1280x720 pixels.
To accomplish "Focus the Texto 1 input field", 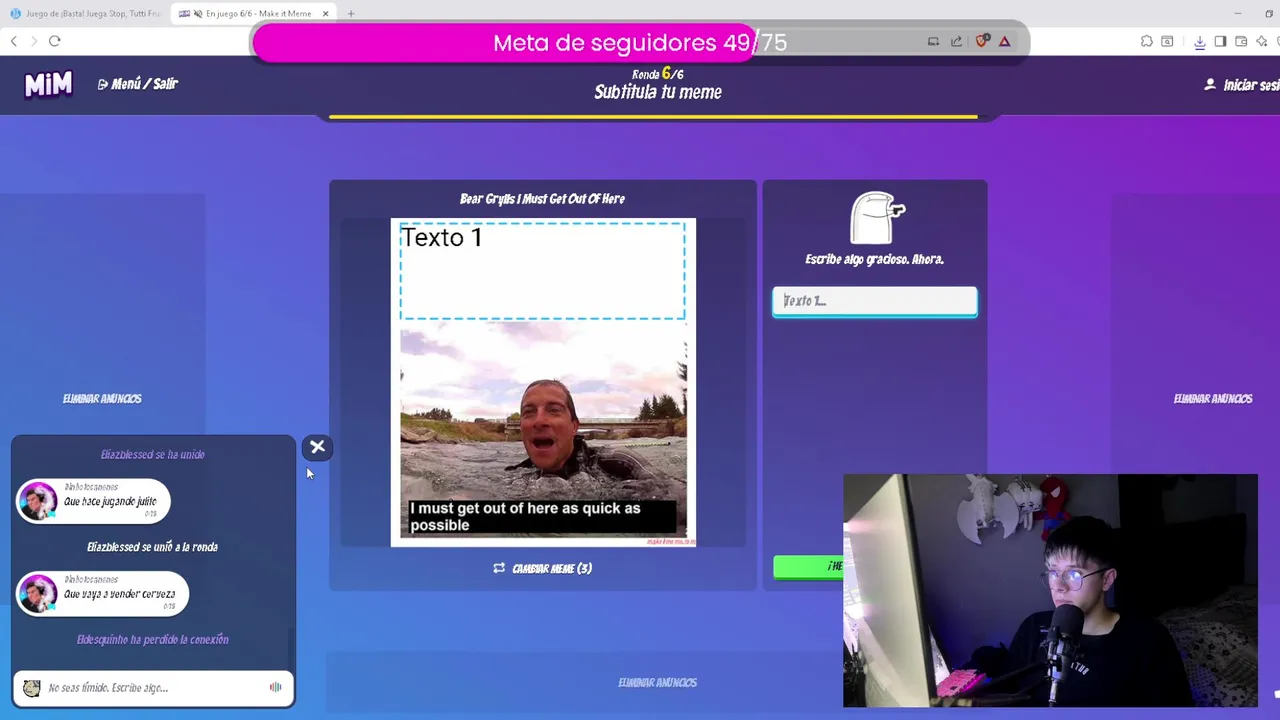I will (875, 301).
